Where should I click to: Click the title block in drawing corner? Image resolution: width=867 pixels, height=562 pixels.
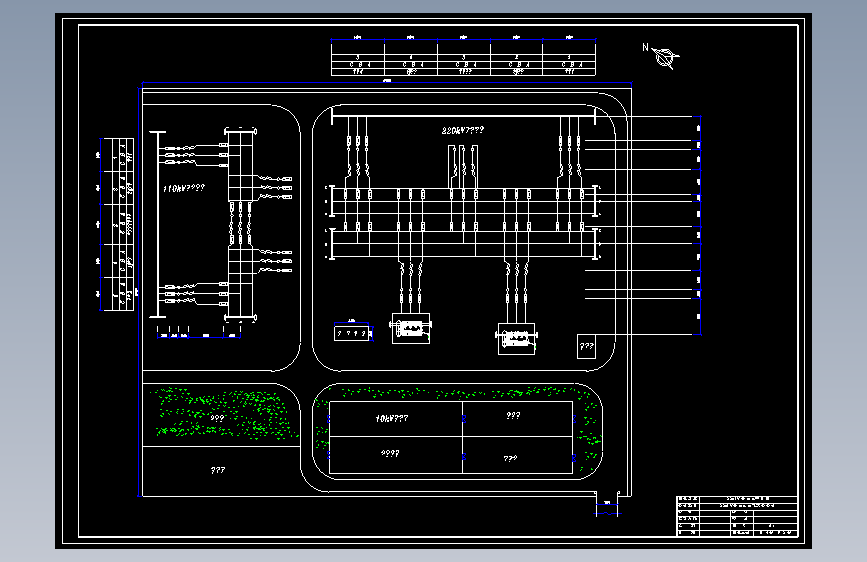click(737, 516)
